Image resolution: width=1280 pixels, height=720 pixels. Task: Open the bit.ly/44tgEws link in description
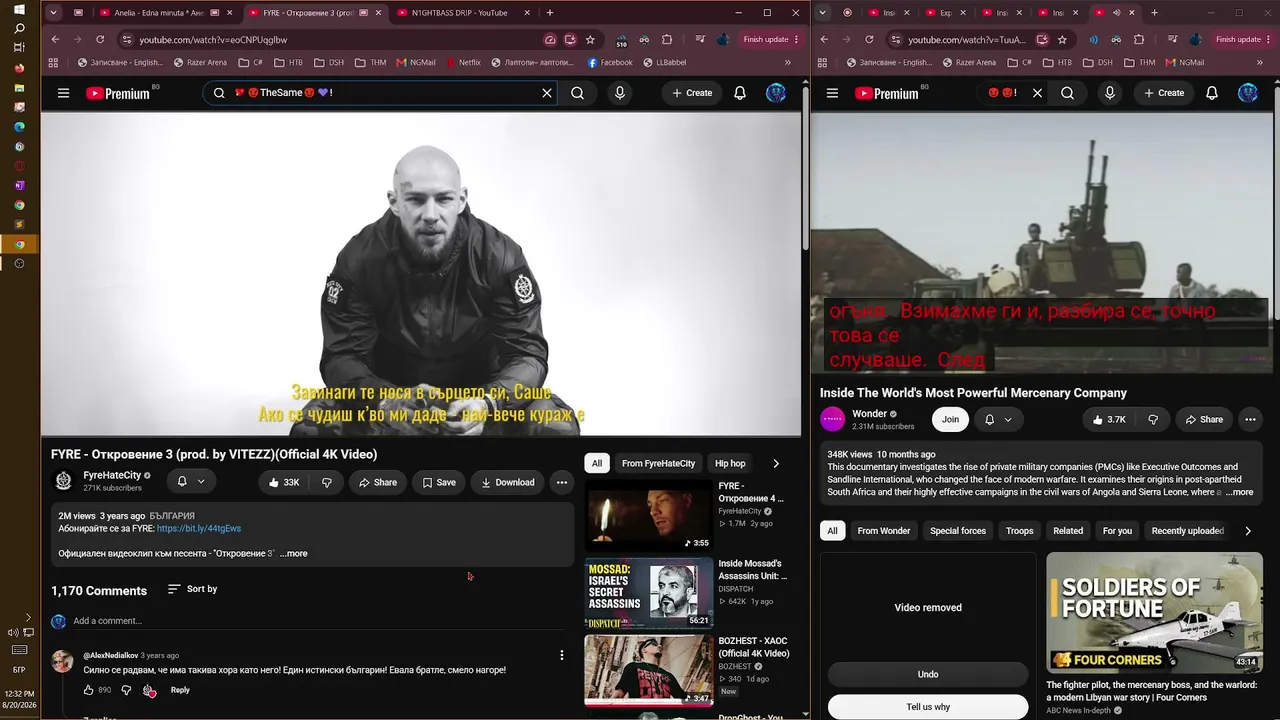(199, 528)
